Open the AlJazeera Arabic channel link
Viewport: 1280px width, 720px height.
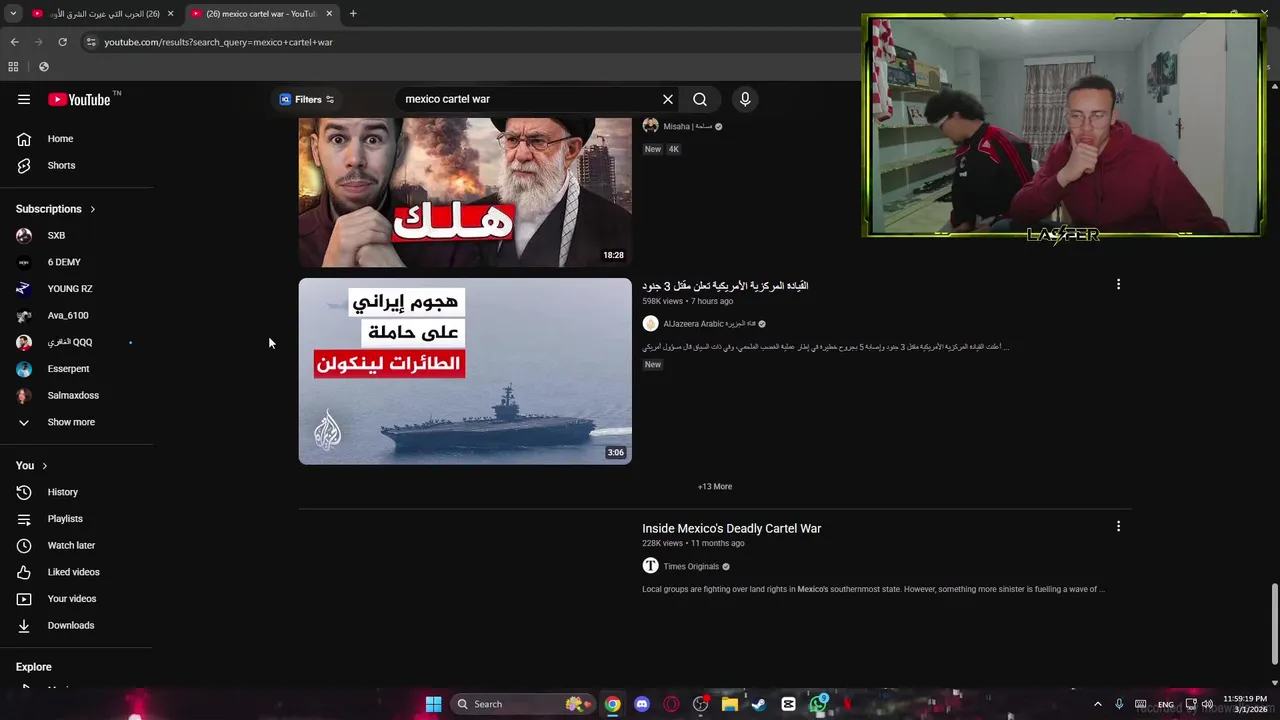tap(710, 324)
